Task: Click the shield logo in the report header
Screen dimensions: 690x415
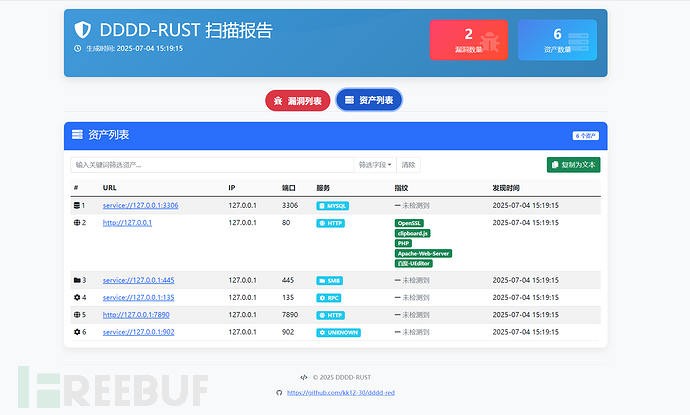Action: [x=84, y=31]
